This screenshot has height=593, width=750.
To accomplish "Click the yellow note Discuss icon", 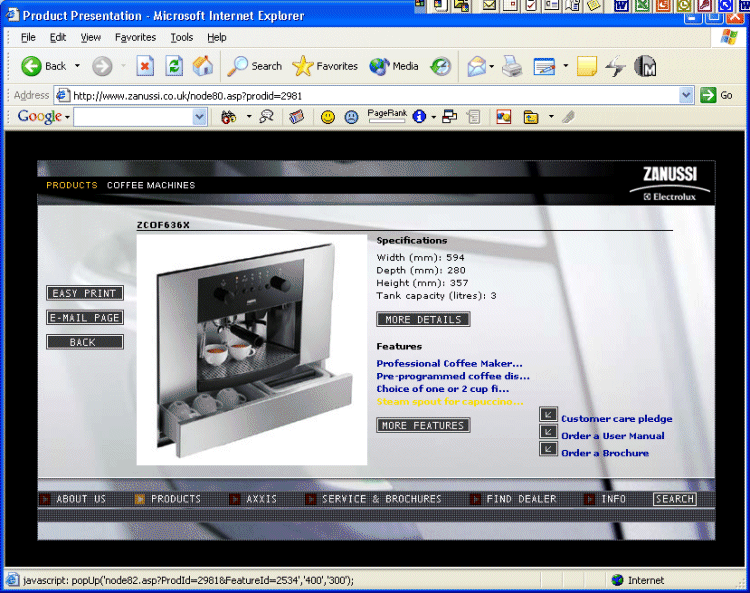I will click(x=586, y=66).
